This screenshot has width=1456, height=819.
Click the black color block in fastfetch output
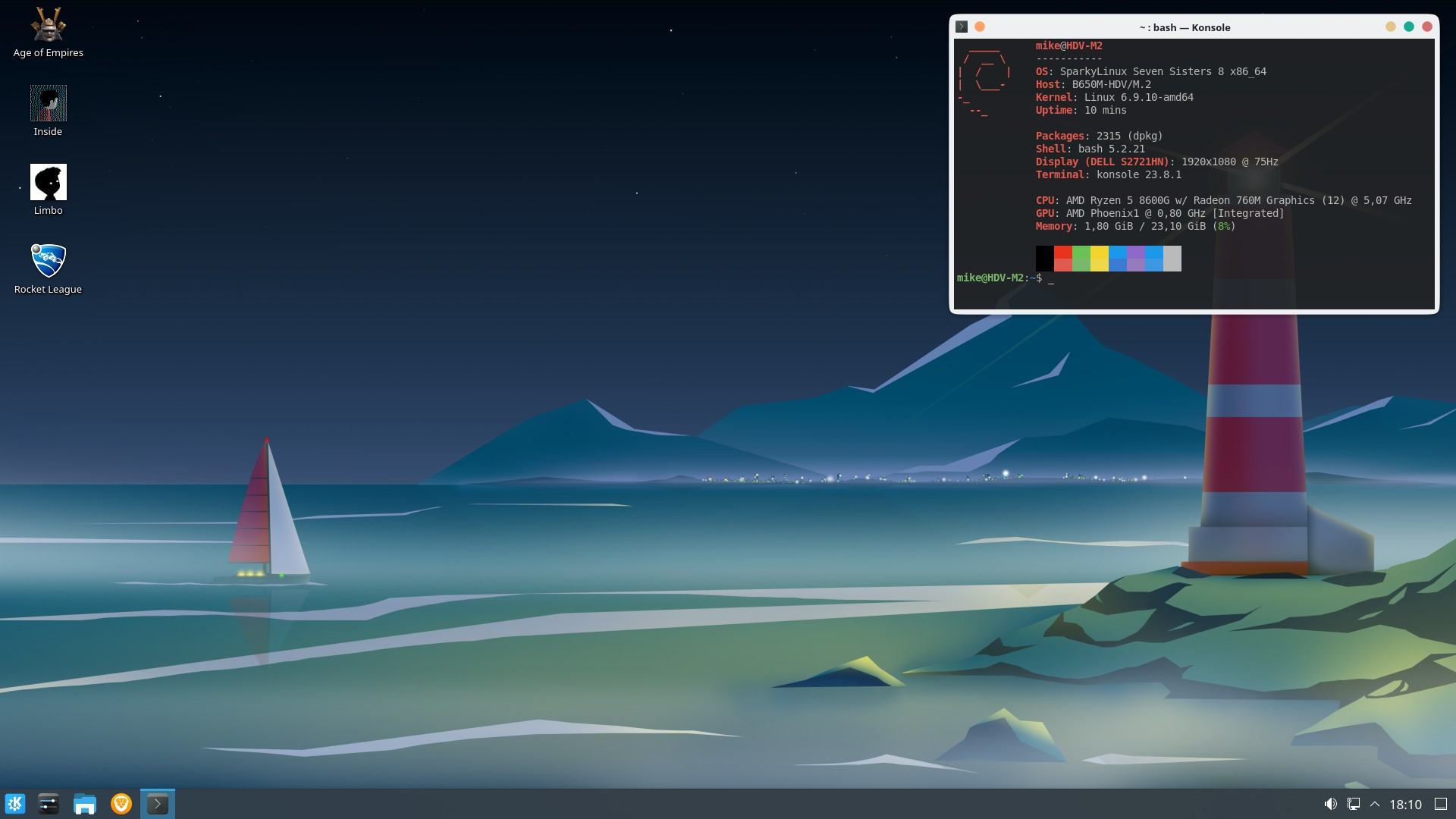[1045, 259]
